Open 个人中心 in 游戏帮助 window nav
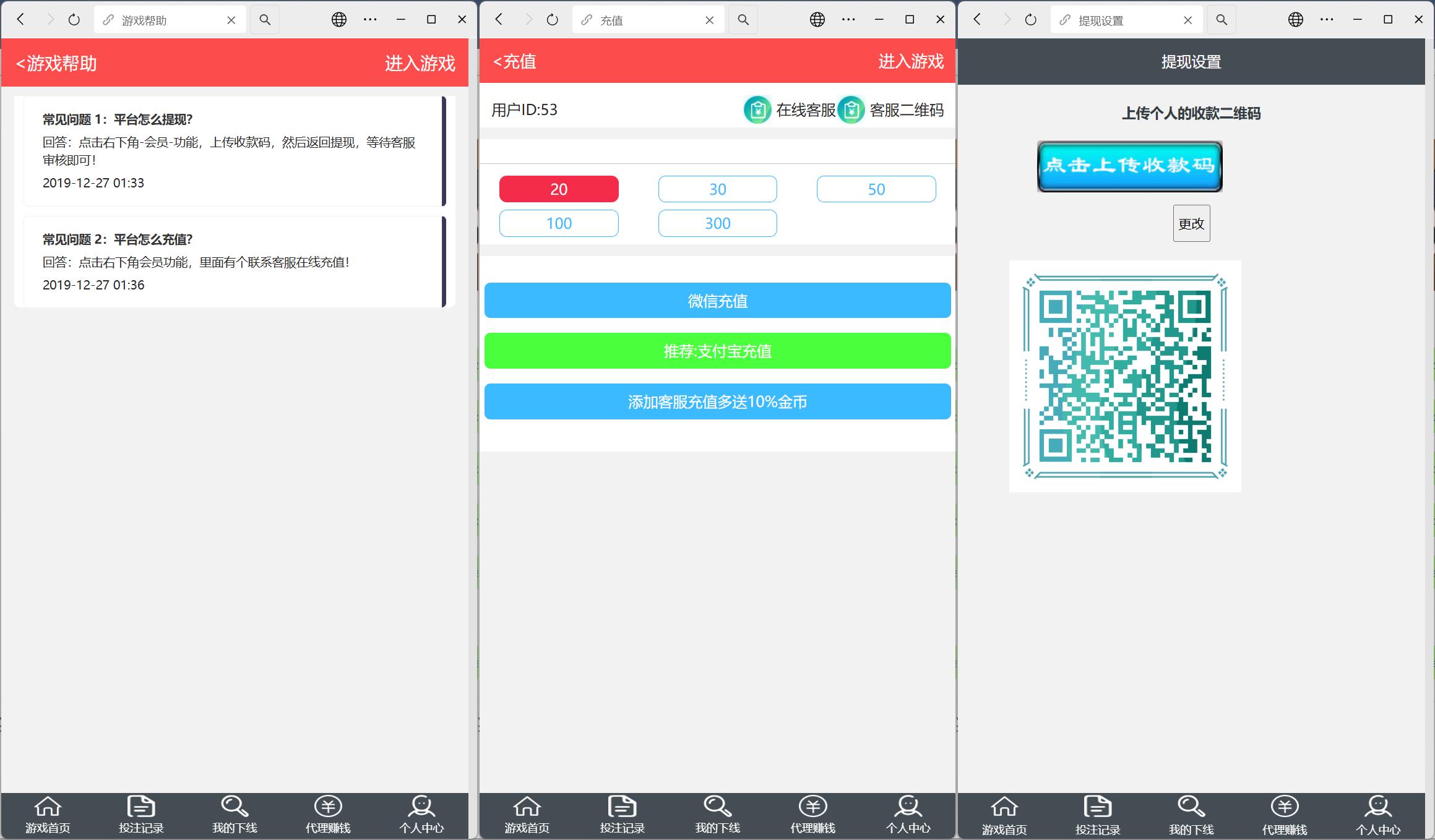Image resolution: width=1435 pixels, height=840 pixels. pyautogui.click(x=421, y=816)
